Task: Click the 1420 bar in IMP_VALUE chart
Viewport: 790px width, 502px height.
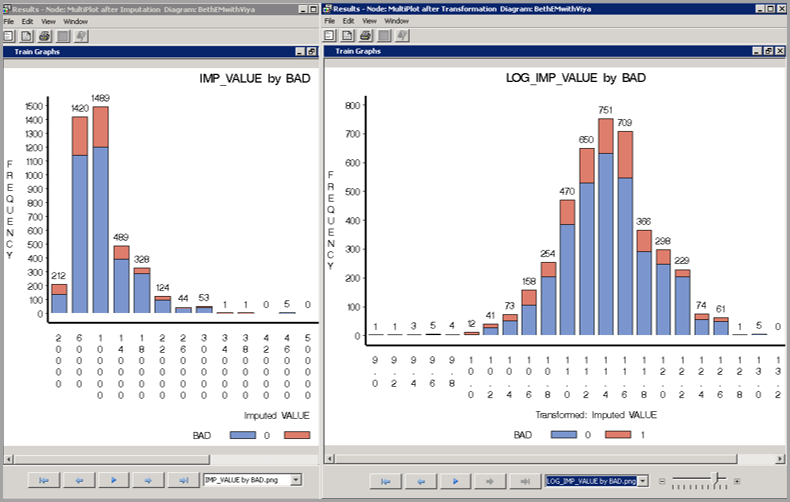Action: pos(80,215)
